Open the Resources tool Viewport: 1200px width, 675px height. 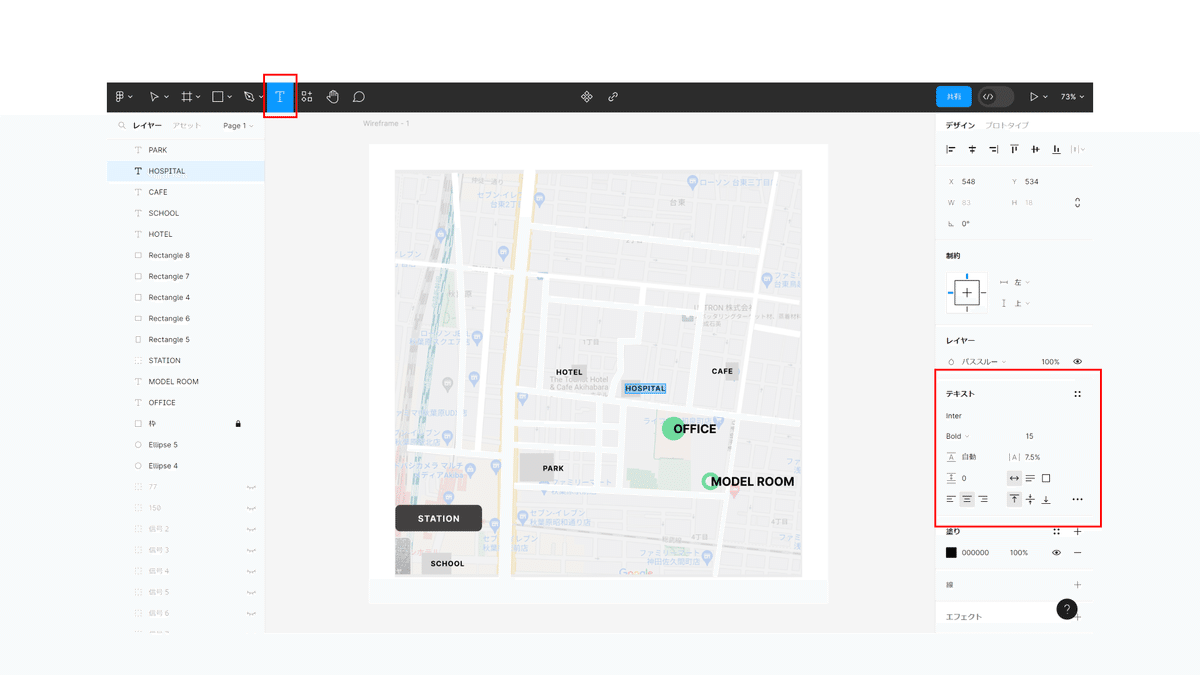point(307,97)
